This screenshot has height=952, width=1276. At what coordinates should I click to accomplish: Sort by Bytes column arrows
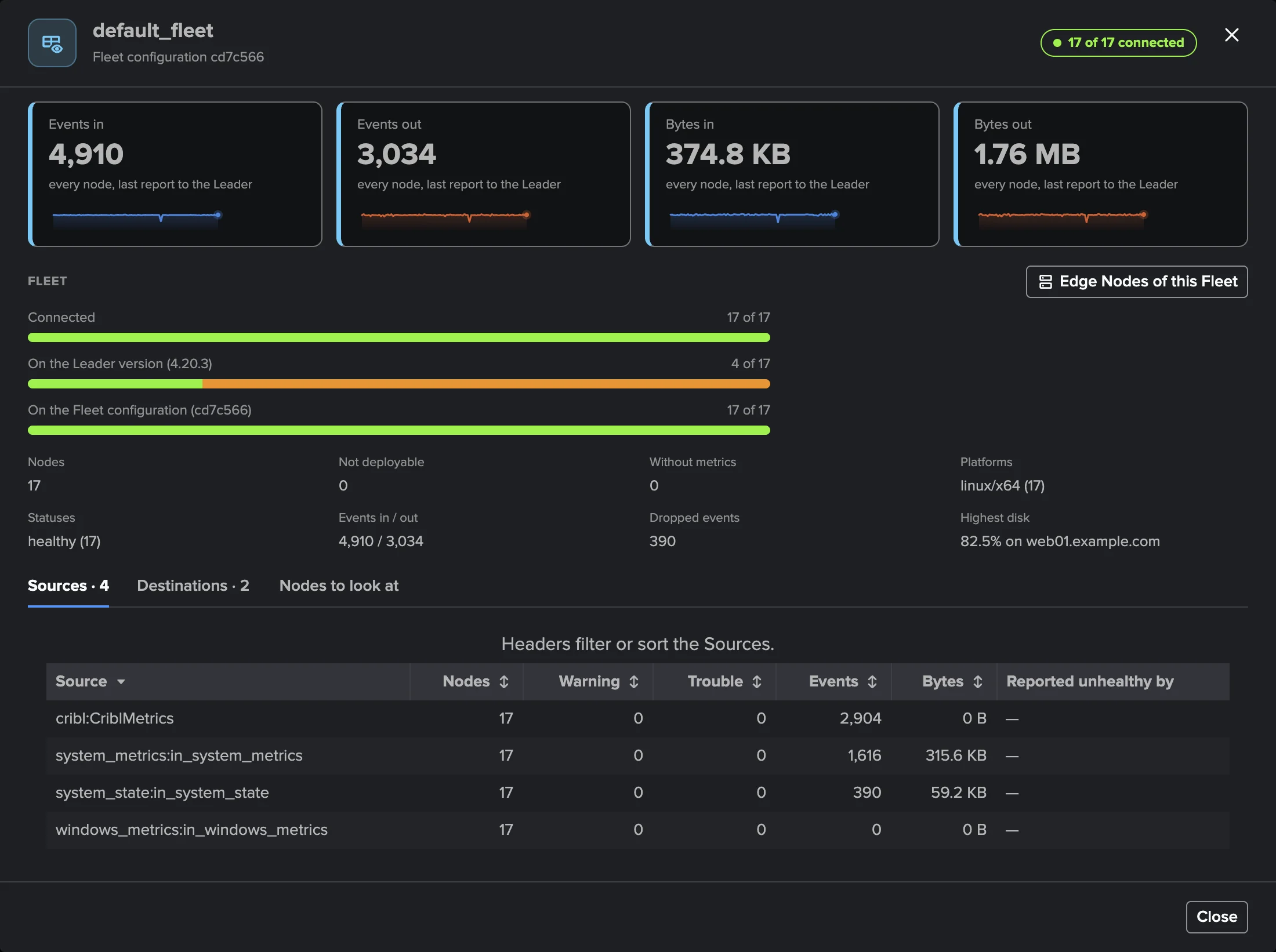point(978,682)
